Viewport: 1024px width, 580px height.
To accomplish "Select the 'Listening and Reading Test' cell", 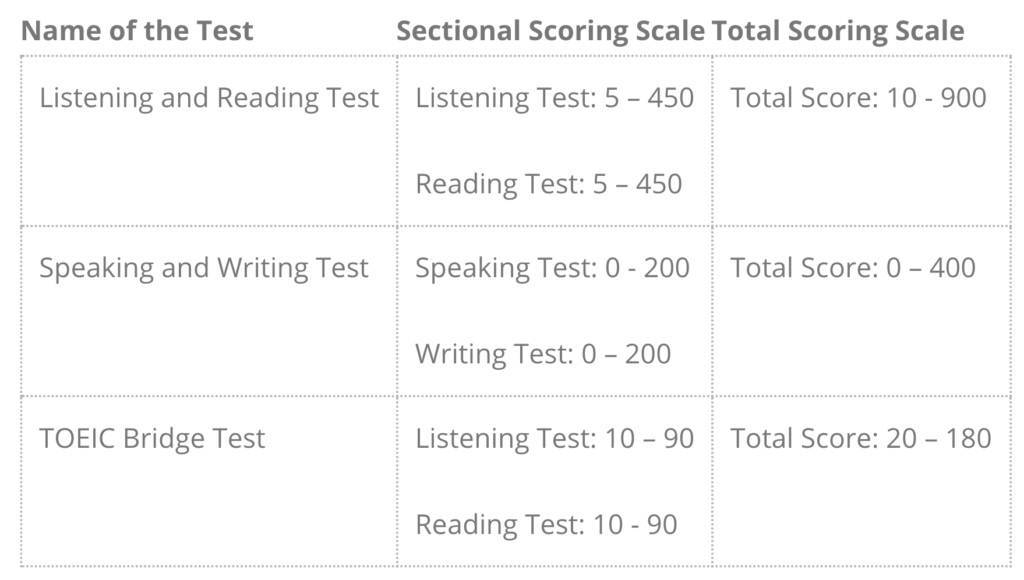I will 209,98.
